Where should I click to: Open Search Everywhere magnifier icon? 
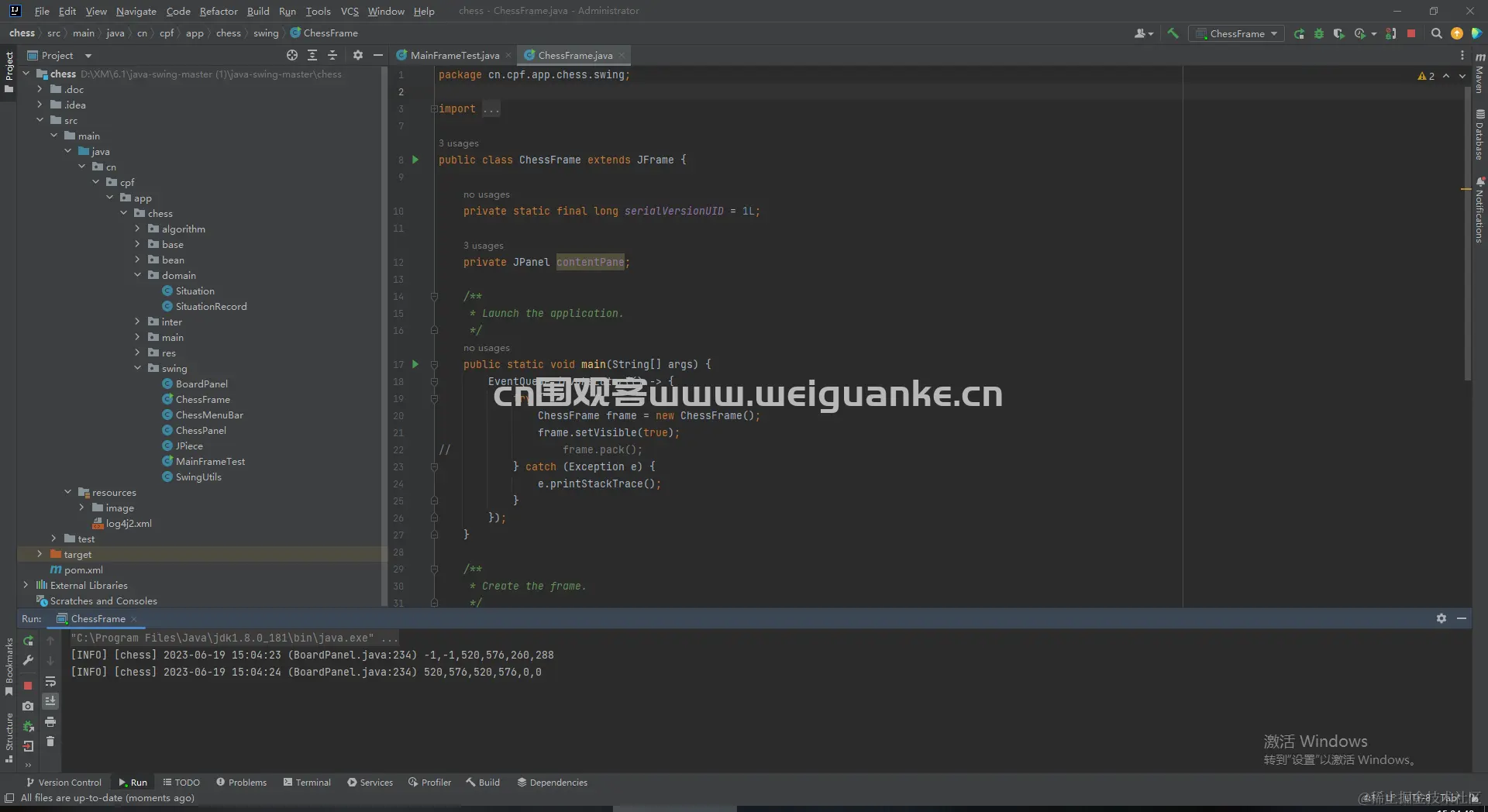(1436, 33)
